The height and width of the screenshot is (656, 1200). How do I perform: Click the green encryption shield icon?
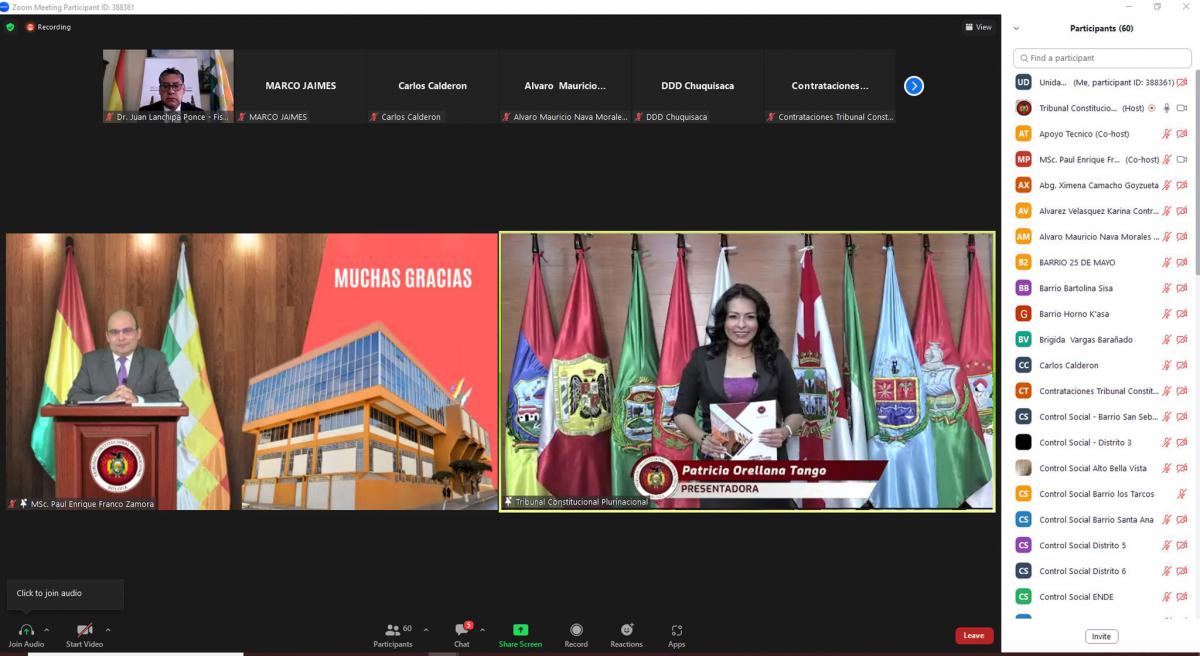(x=10, y=27)
